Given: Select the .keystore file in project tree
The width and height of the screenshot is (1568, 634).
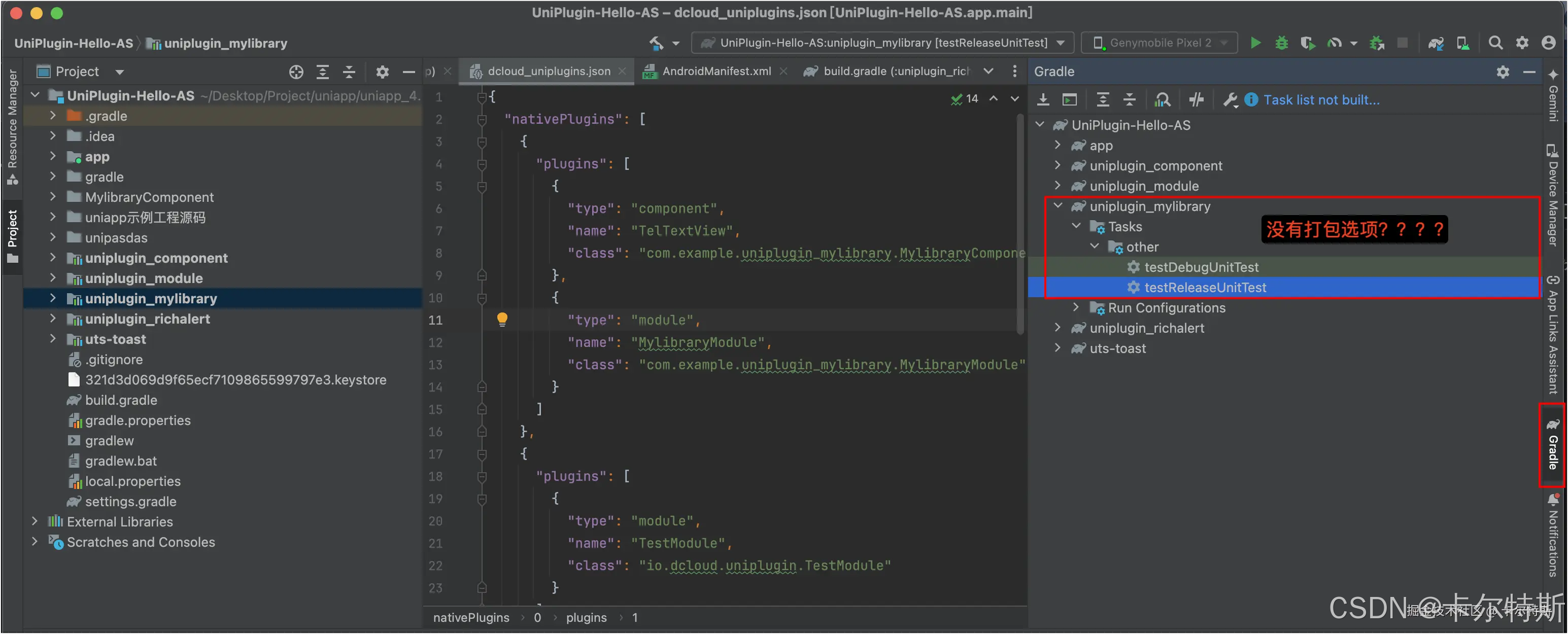Looking at the screenshot, I should pyautogui.click(x=235, y=380).
